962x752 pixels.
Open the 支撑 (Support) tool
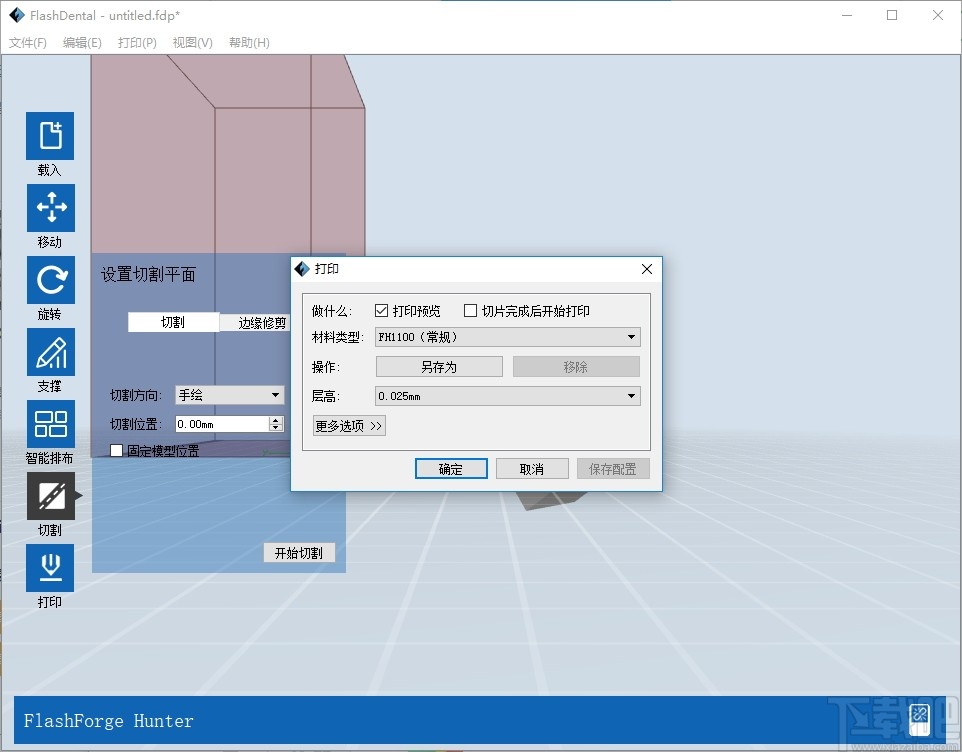click(x=50, y=352)
